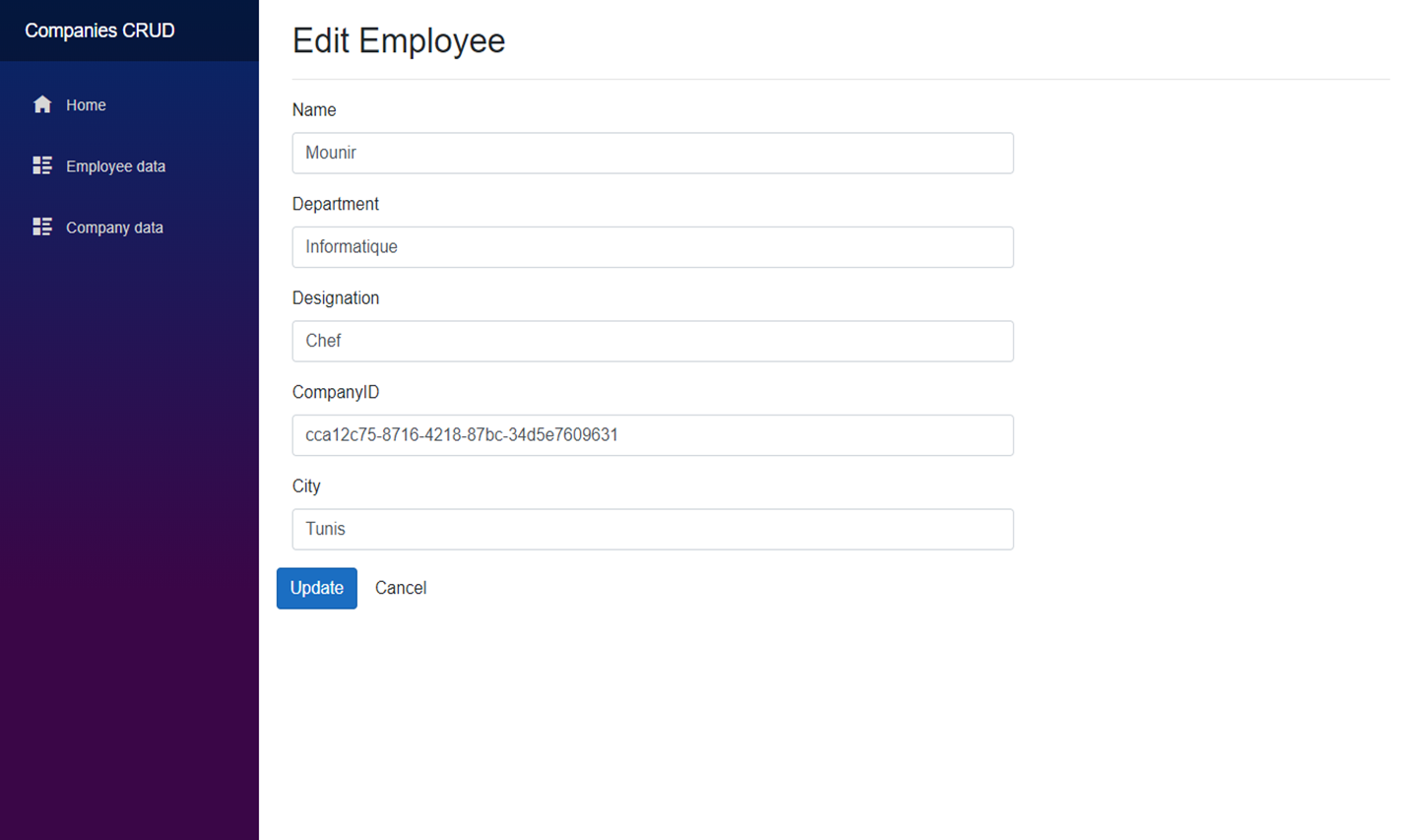Click the Cancel link
1415x840 pixels.
pyautogui.click(x=400, y=588)
